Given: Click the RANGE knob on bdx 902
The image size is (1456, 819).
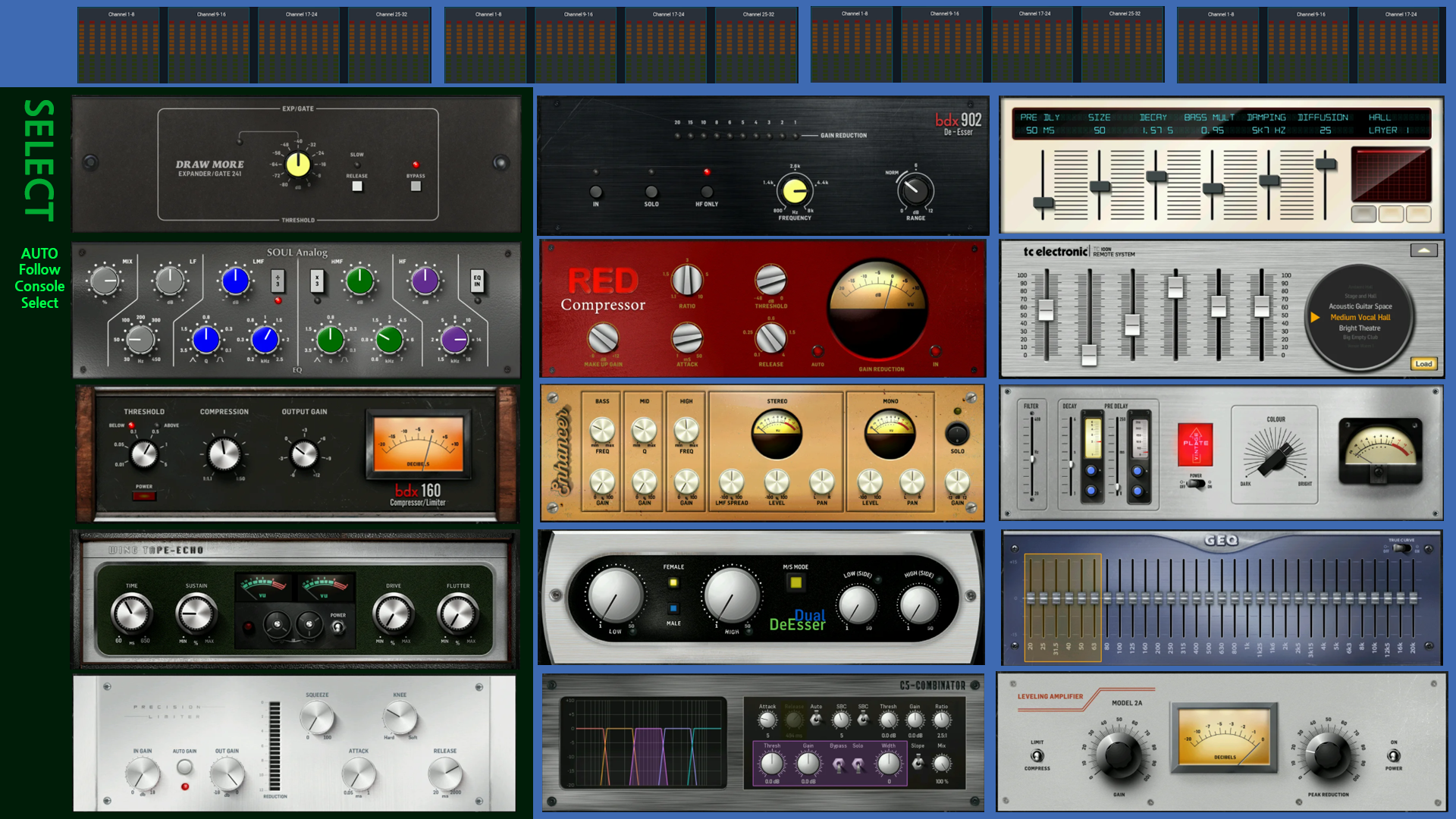Looking at the screenshot, I should click(915, 191).
